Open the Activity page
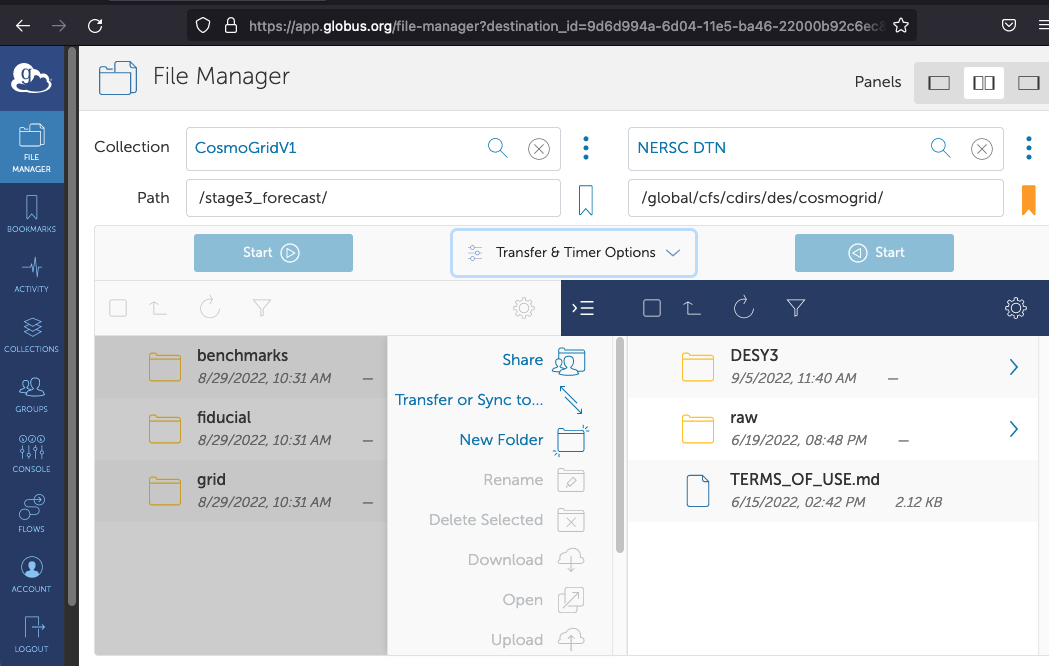Image resolution: width=1049 pixels, height=666 pixels. tap(31, 274)
